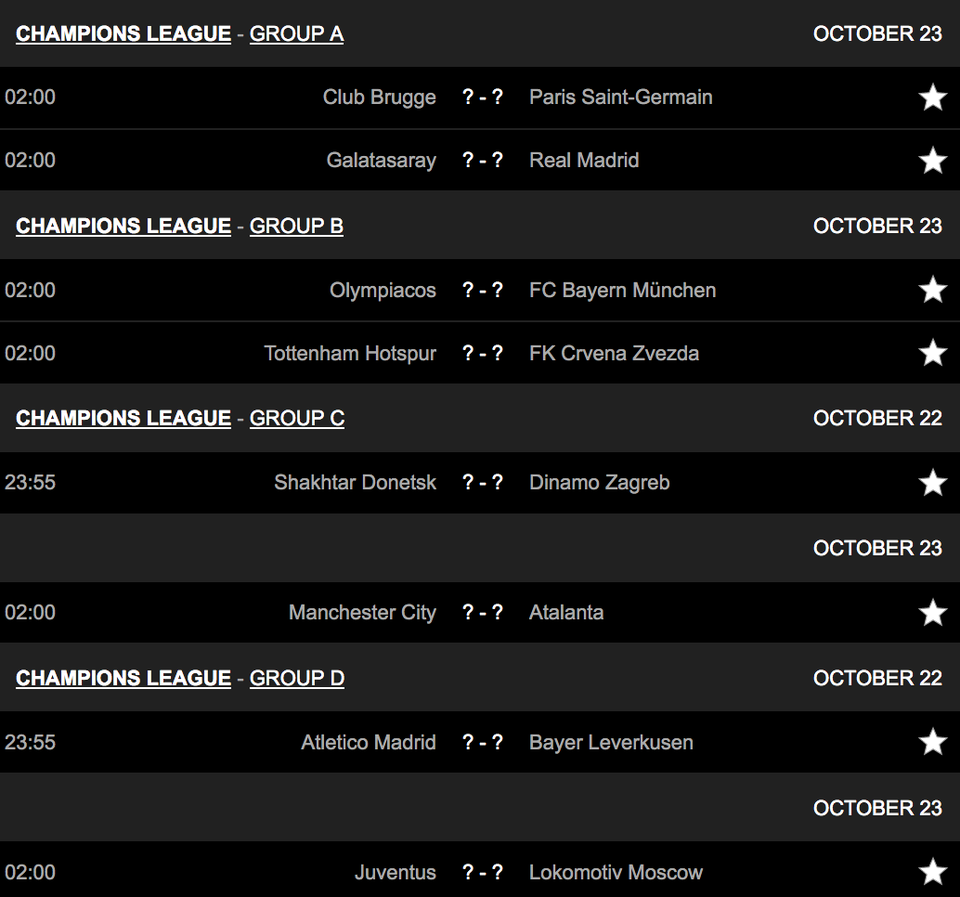
Task: Open the Group B link
Action: pos(296,226)
